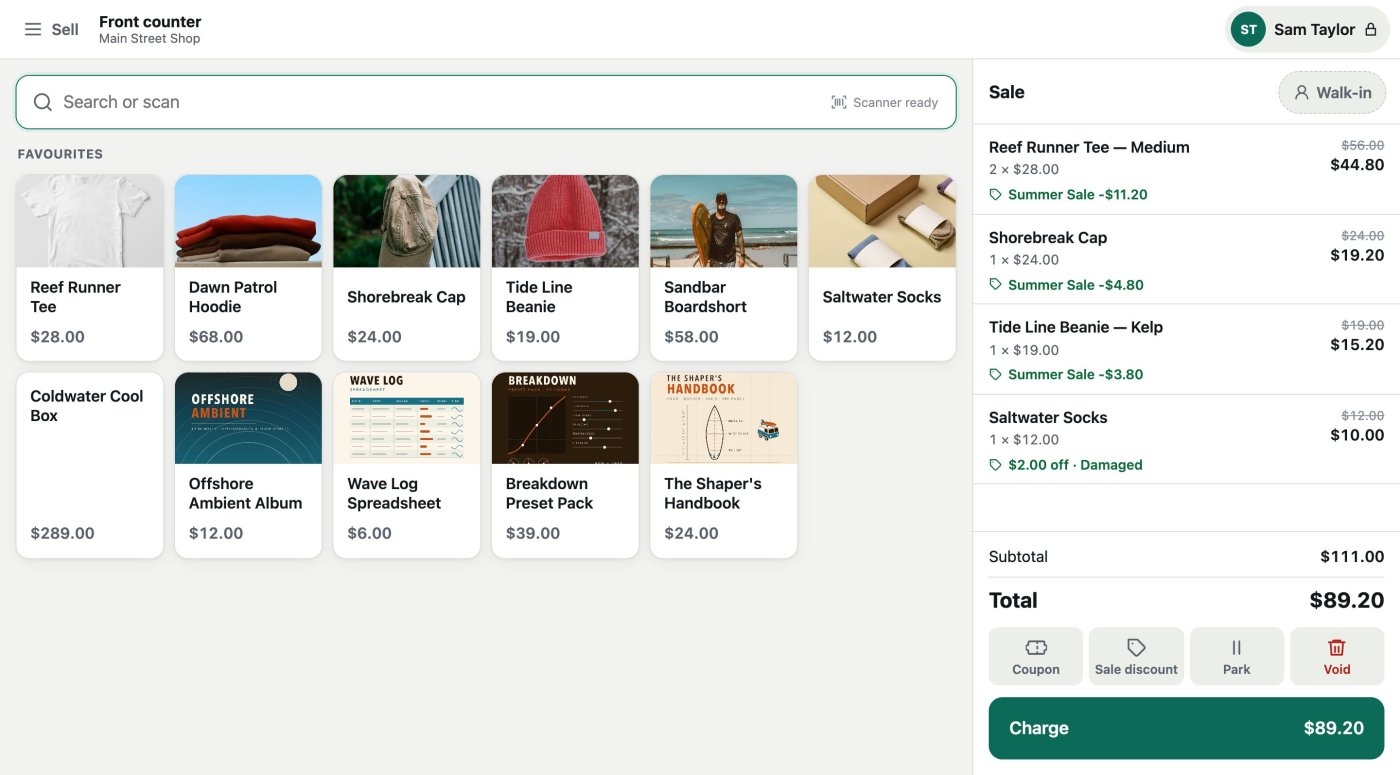Click the tag icon under Tide Line Beanie — Kelp
1400x775 pixels.
click(x=995, y=375)
